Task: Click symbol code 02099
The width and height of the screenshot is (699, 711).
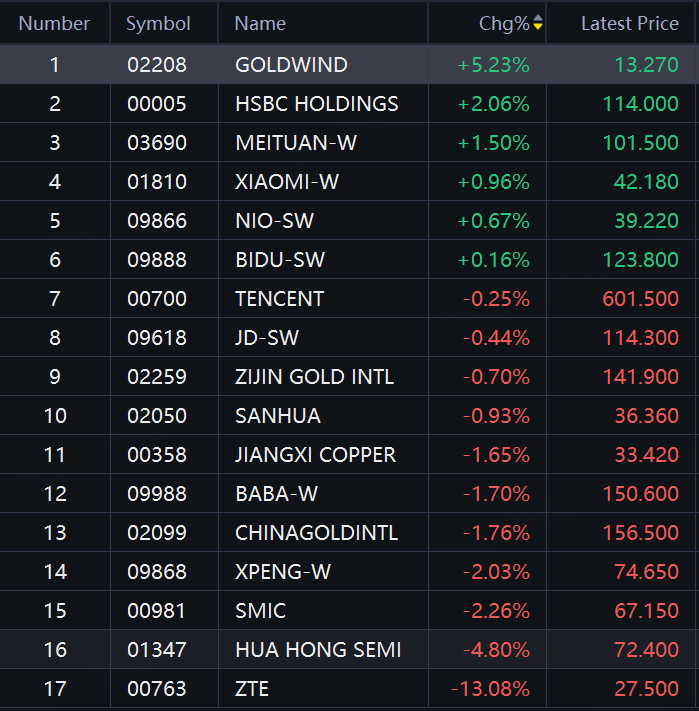Action: [157, 533]
